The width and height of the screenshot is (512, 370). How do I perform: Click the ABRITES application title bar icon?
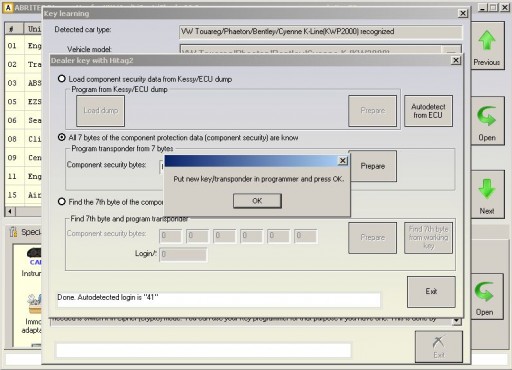pos(8,8)
